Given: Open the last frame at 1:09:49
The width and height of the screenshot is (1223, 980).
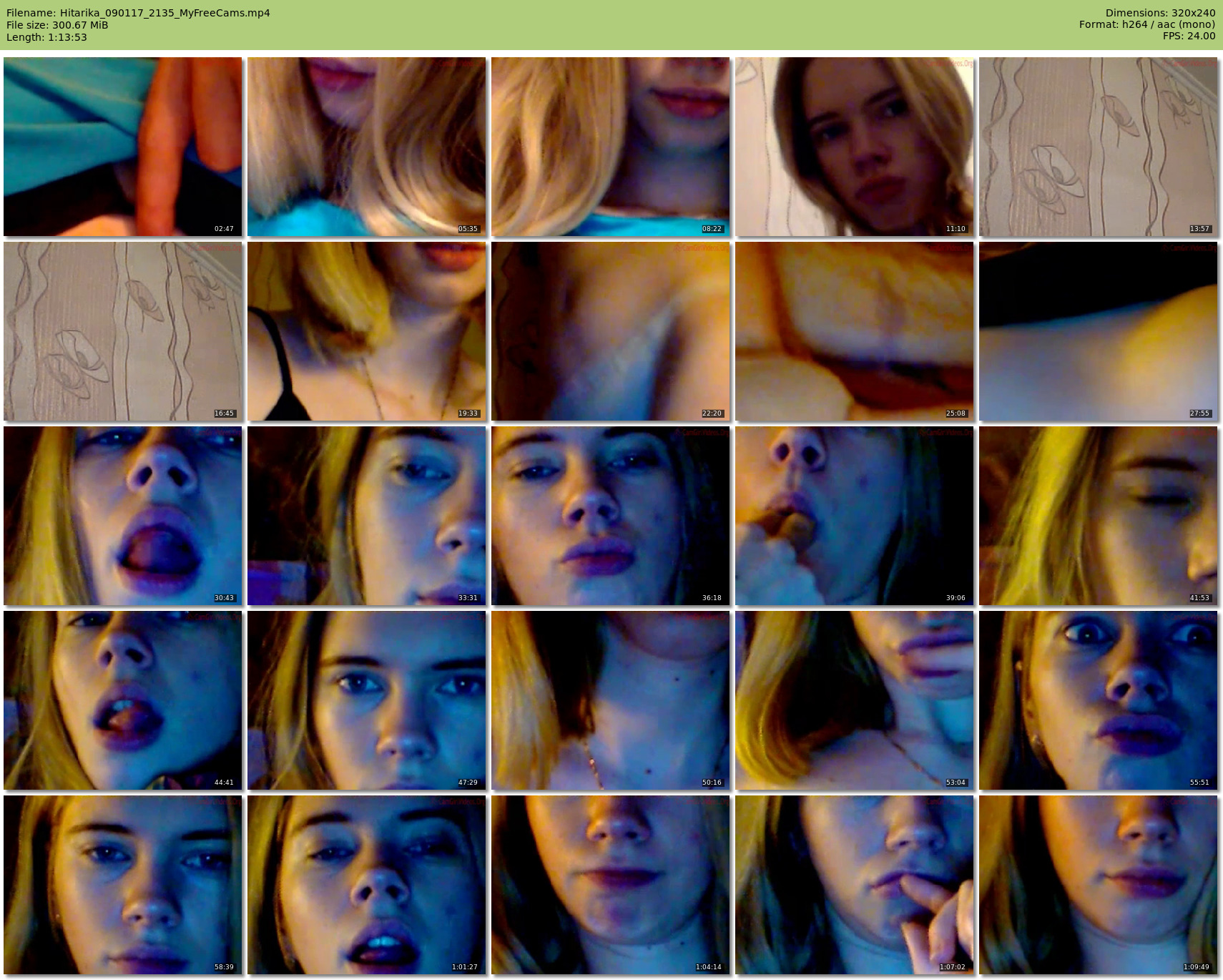Looking at the screenshot, I should pyautogui.click(x=1098, y=885).
